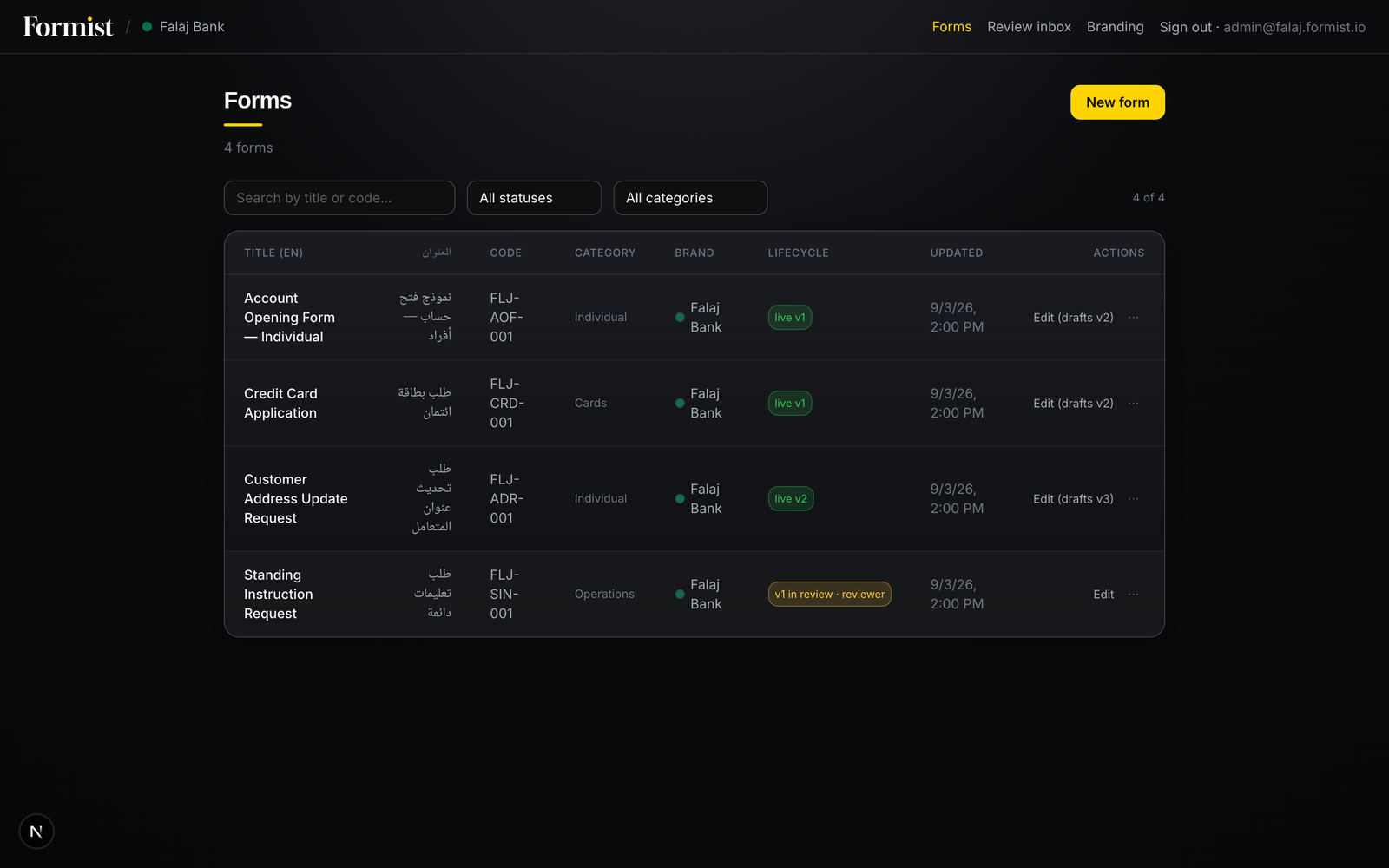Select the Credit Card Application title
The image size is (1389, 868).
coord(280,404)
